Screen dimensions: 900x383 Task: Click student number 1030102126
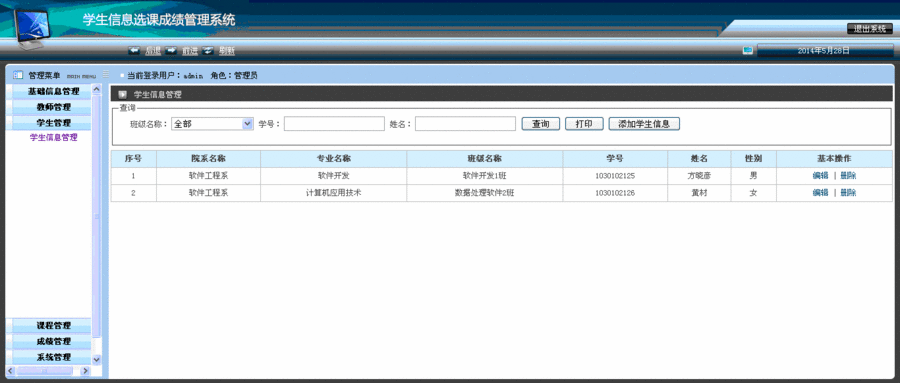[615, 193]
